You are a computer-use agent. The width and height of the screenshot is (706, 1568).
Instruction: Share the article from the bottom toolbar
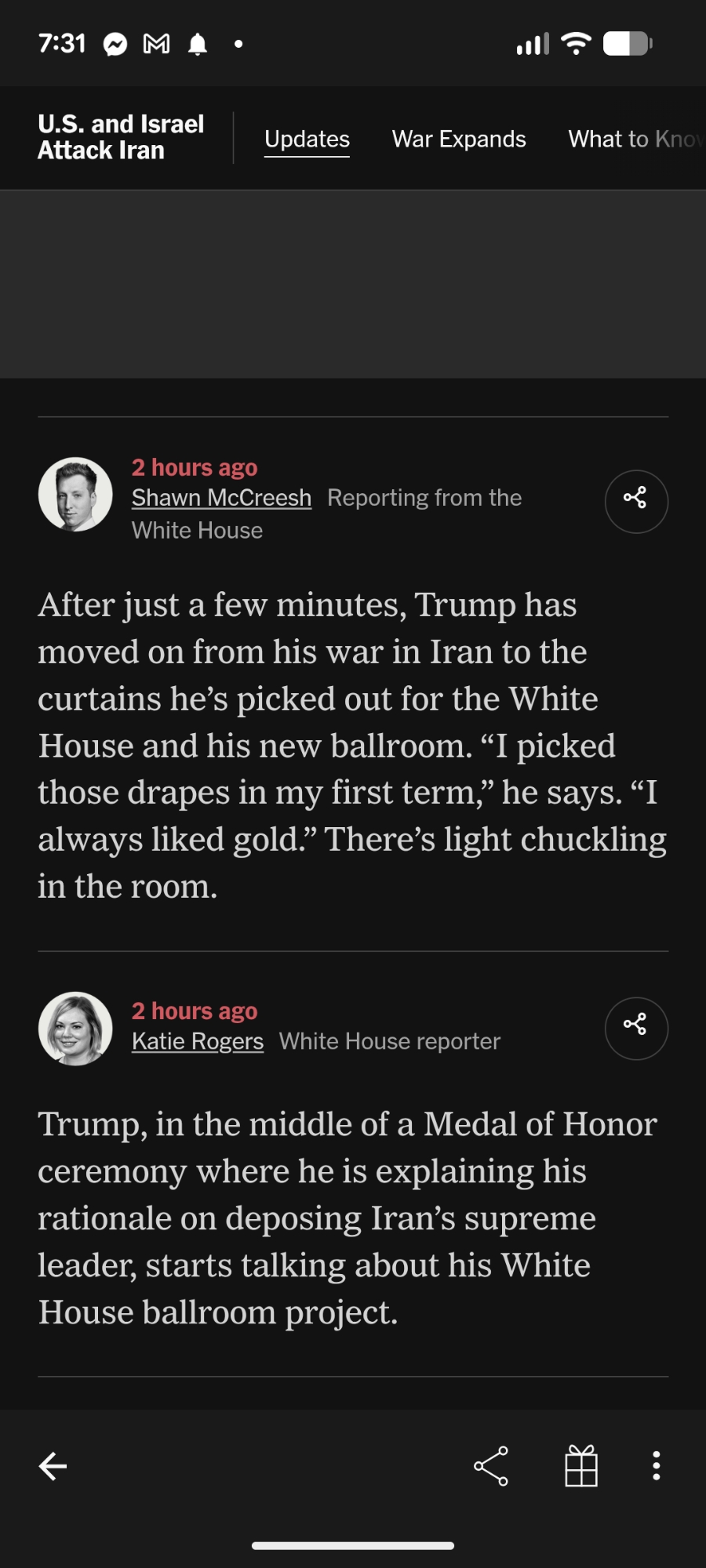pos(491,1465)
